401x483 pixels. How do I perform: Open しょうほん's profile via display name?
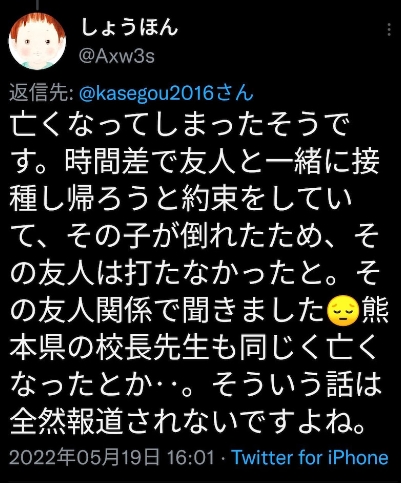coord(130,27)
